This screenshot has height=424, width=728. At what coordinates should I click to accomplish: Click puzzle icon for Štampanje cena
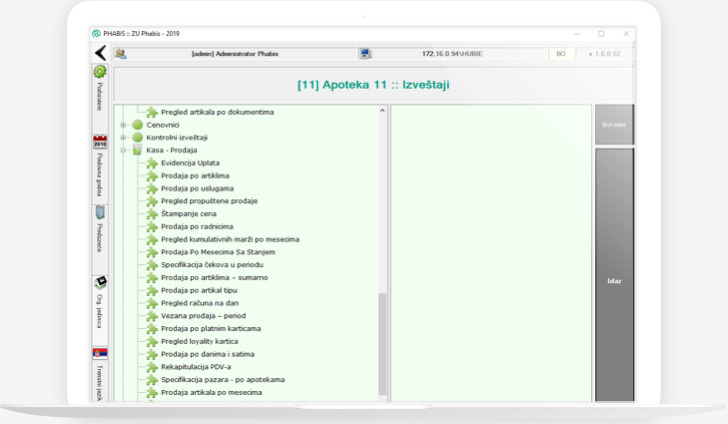point(152,214)
